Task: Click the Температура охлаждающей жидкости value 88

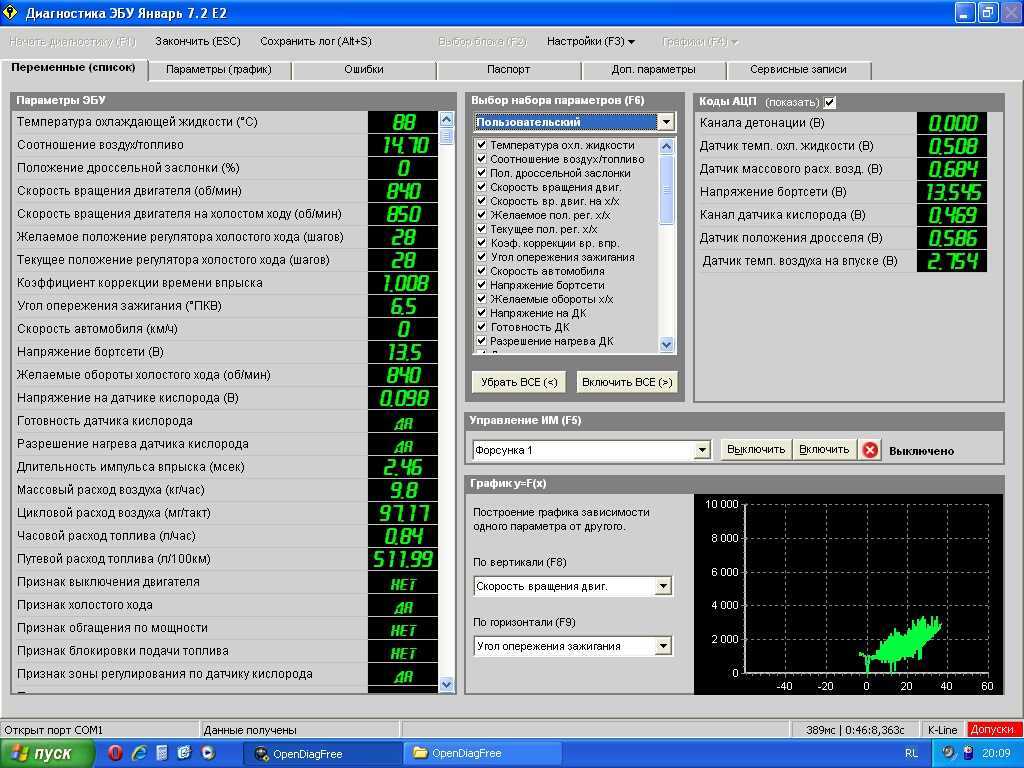Action: 403,122
